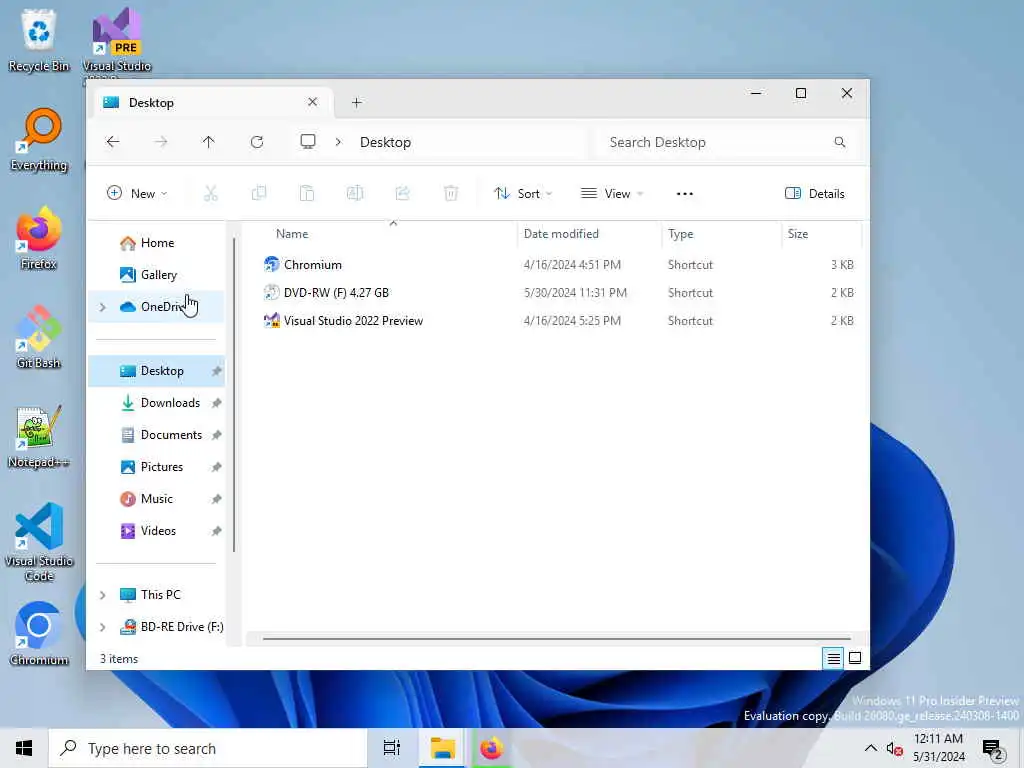Unpin toggle next to Downloads
Viewport: 1024px width, 768px height.
click(x=216, y=403)
